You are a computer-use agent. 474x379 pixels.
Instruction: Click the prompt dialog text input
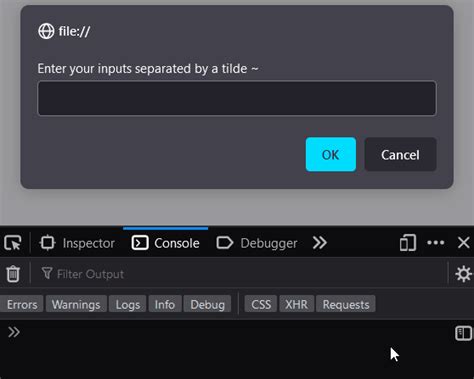[x=237, y=98]
